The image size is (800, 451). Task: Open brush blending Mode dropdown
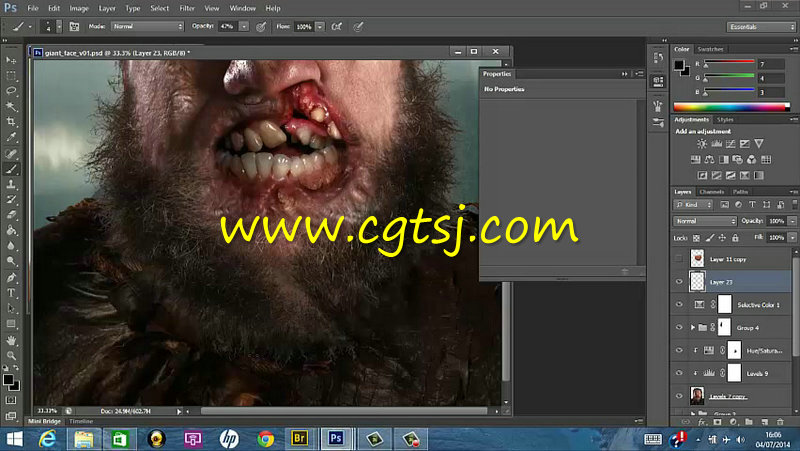[147, 26]
